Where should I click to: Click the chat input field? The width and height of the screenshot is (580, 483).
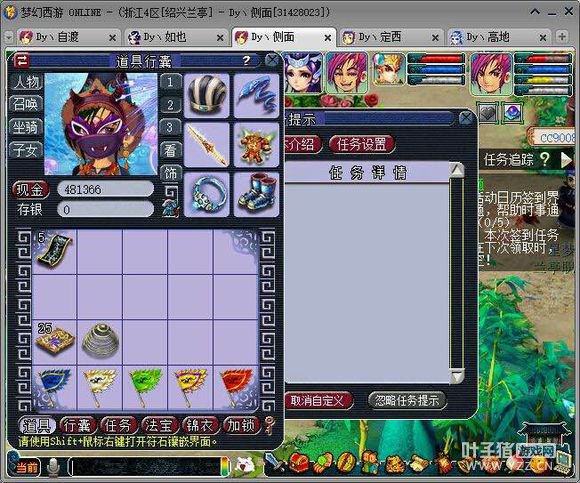click(147, 467)
